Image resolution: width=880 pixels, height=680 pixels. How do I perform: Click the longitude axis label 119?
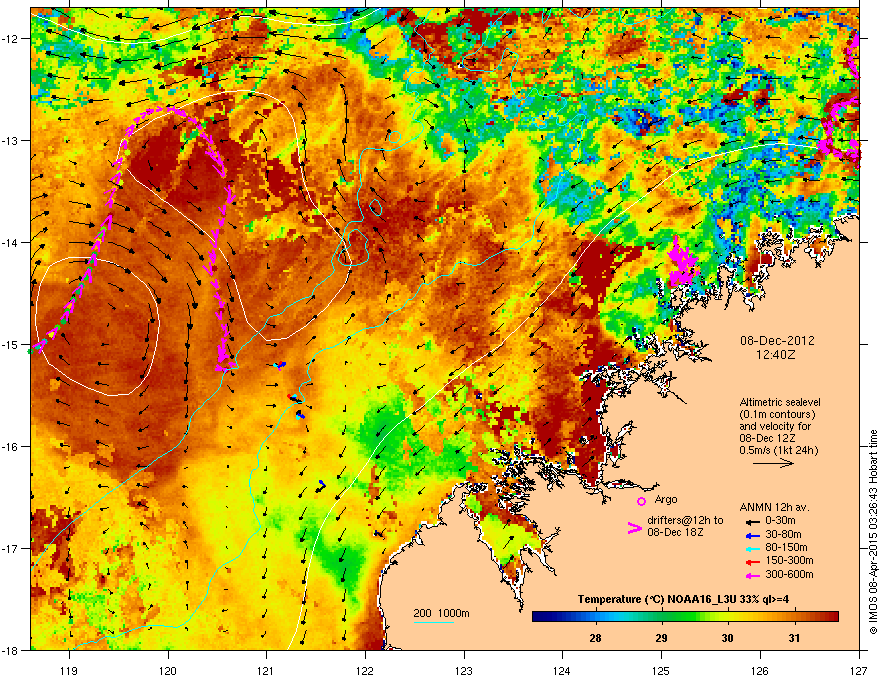(x=70, y=671)
